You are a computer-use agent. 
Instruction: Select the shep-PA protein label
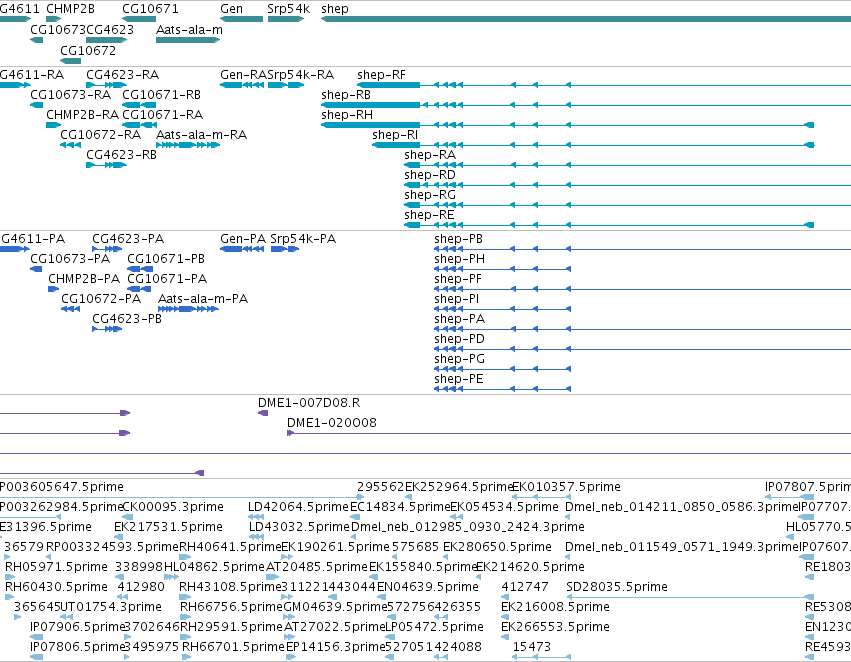460,319
